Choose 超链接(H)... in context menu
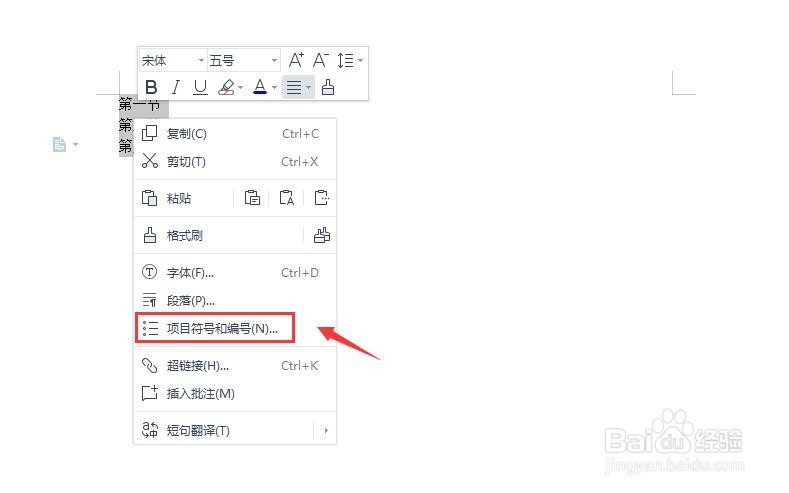The image size is (789, 493). 234,366
